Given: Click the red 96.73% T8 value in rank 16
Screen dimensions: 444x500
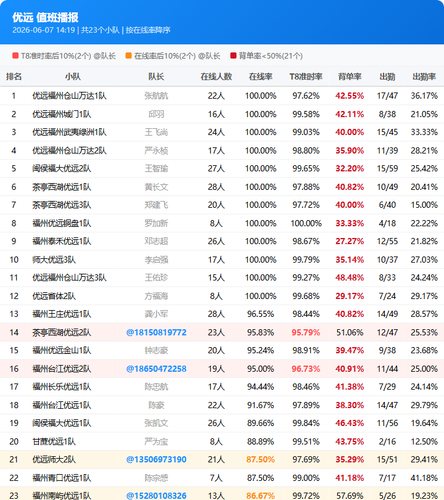Looking at the screenshot, I should coord(306,369).
